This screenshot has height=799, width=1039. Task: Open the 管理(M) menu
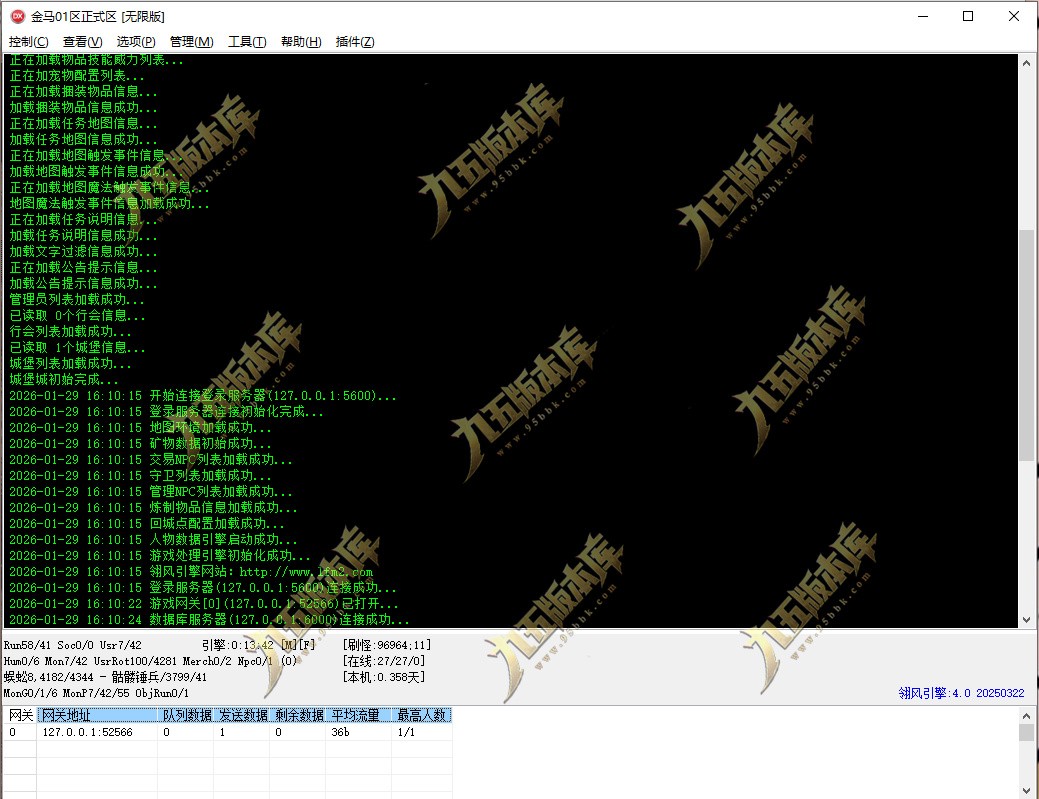[191, 42]
